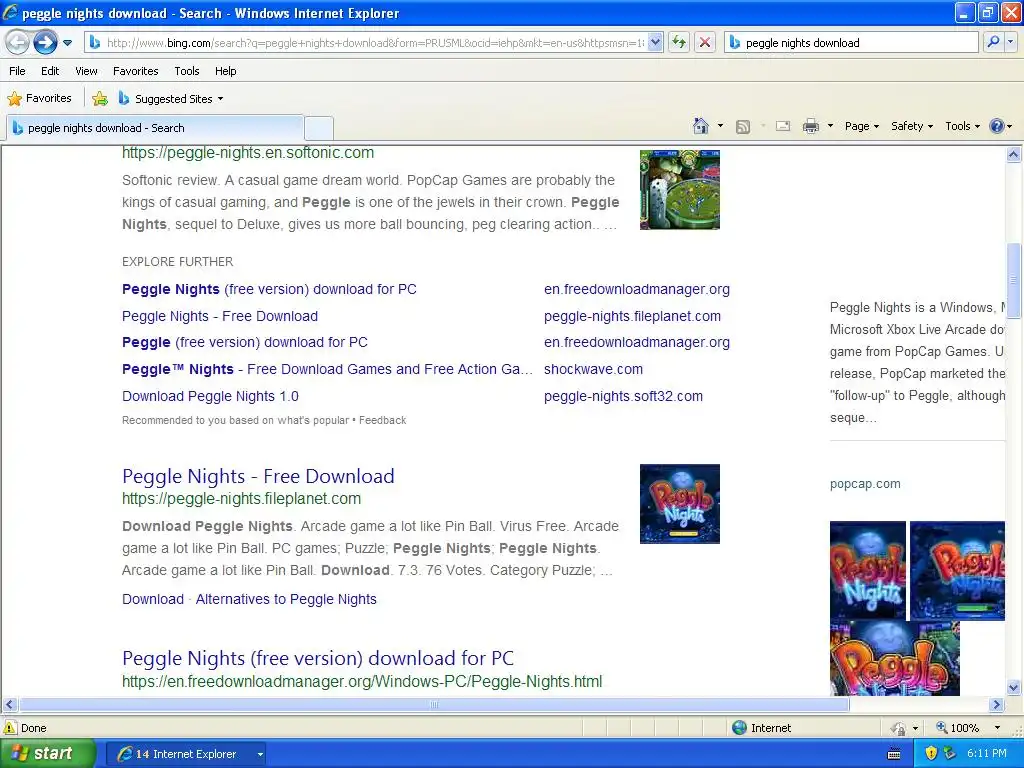
Task: Click the browser Forward button
Action: (x=45, y=43)
